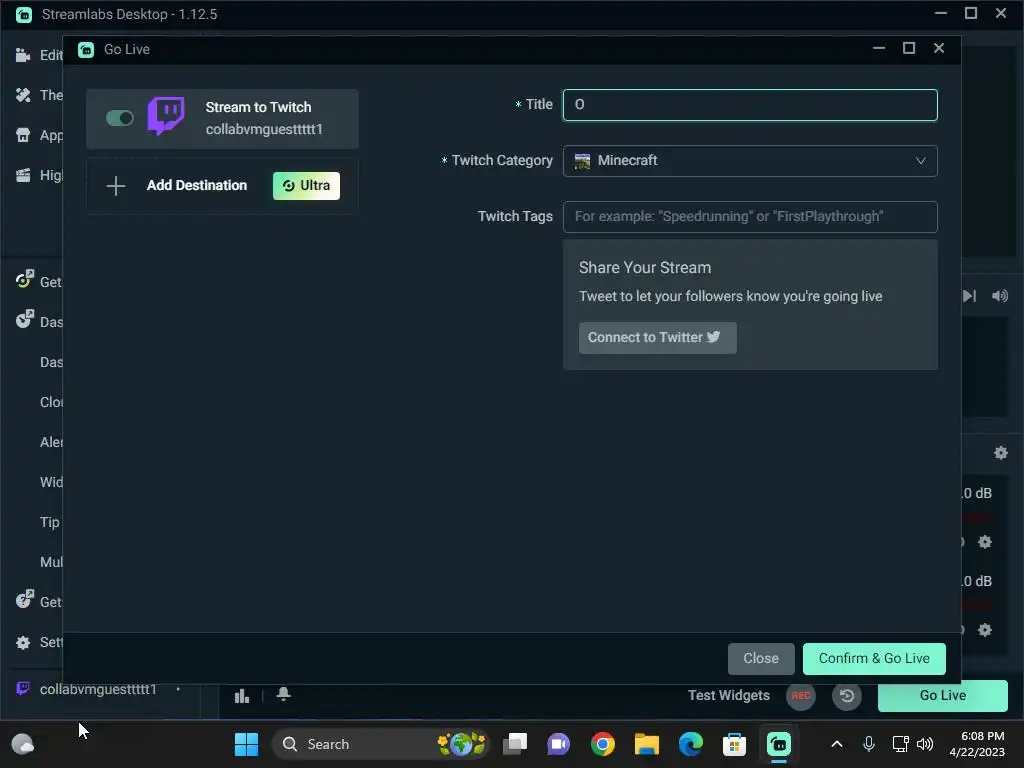Open Task View on taskbar

[x=515, y=744]
